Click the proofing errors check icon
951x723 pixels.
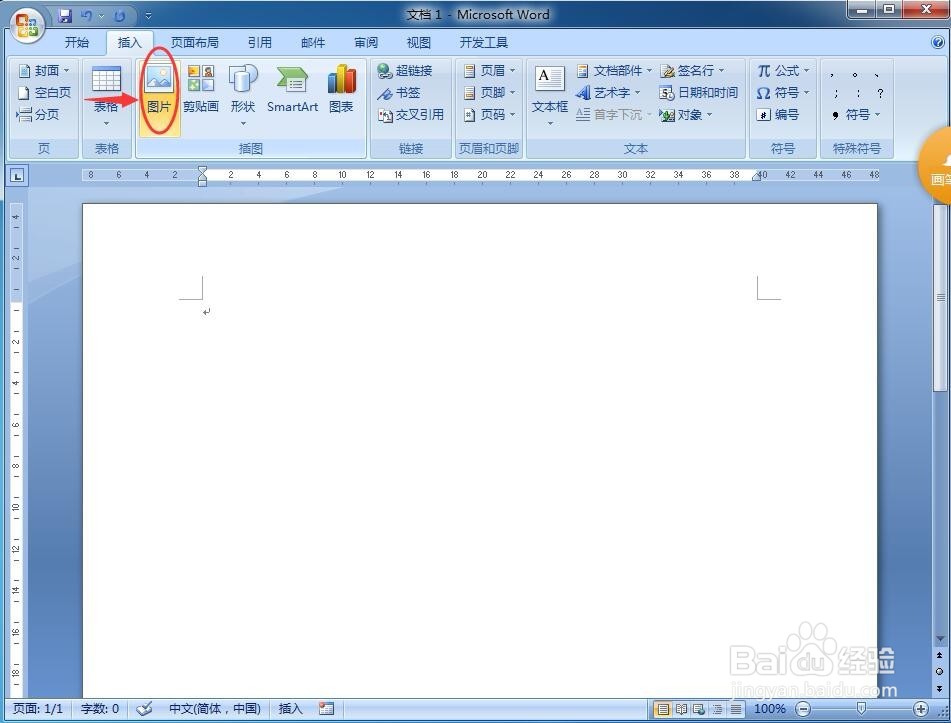click(x=144, y=708)
